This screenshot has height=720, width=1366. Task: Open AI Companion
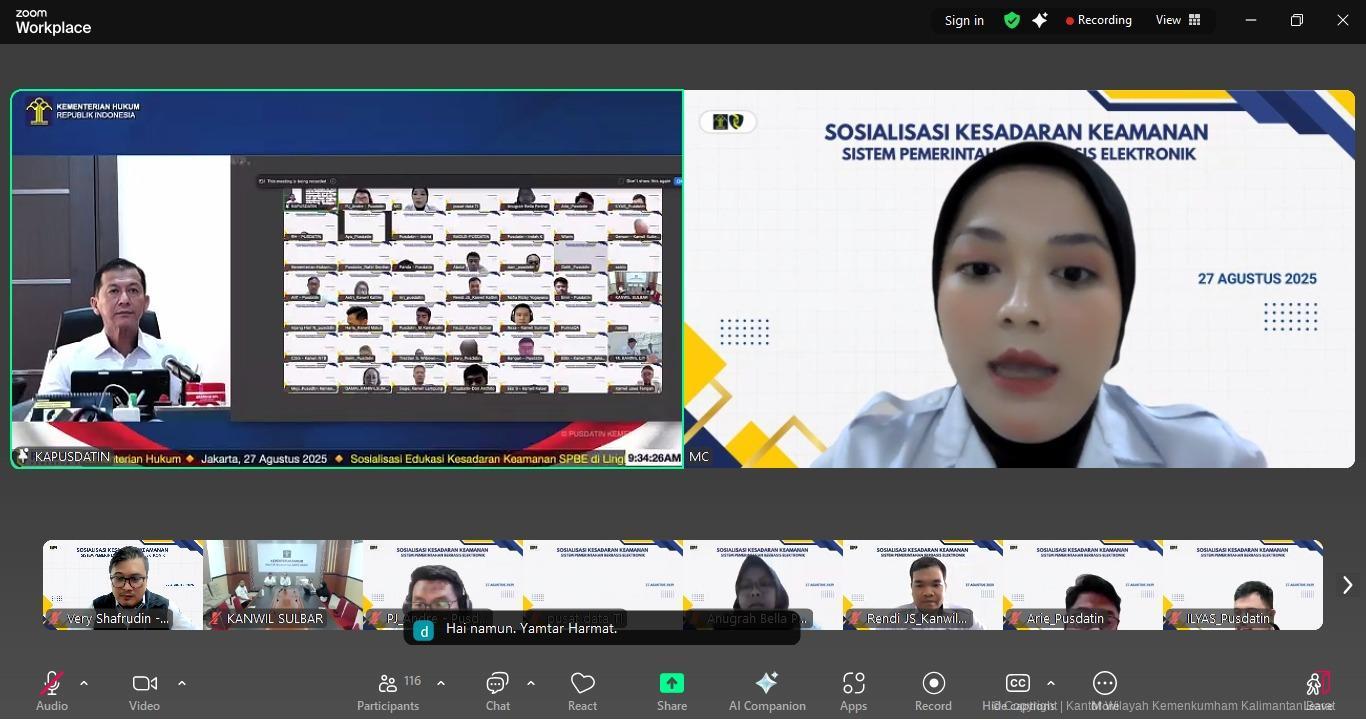point(767,691)
